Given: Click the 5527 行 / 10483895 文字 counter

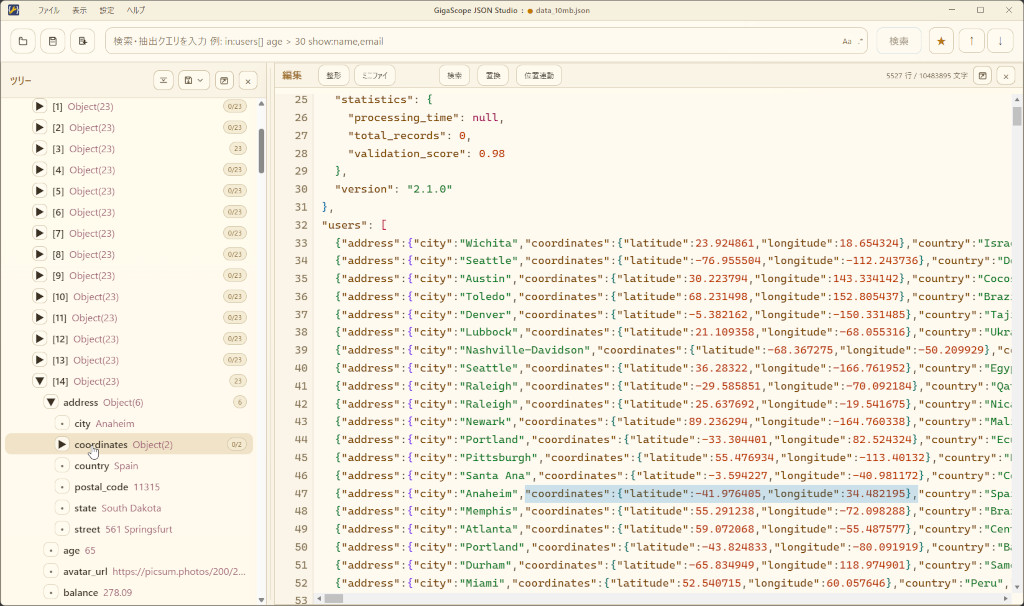Looking at the screenshot, I should (927, 76).
